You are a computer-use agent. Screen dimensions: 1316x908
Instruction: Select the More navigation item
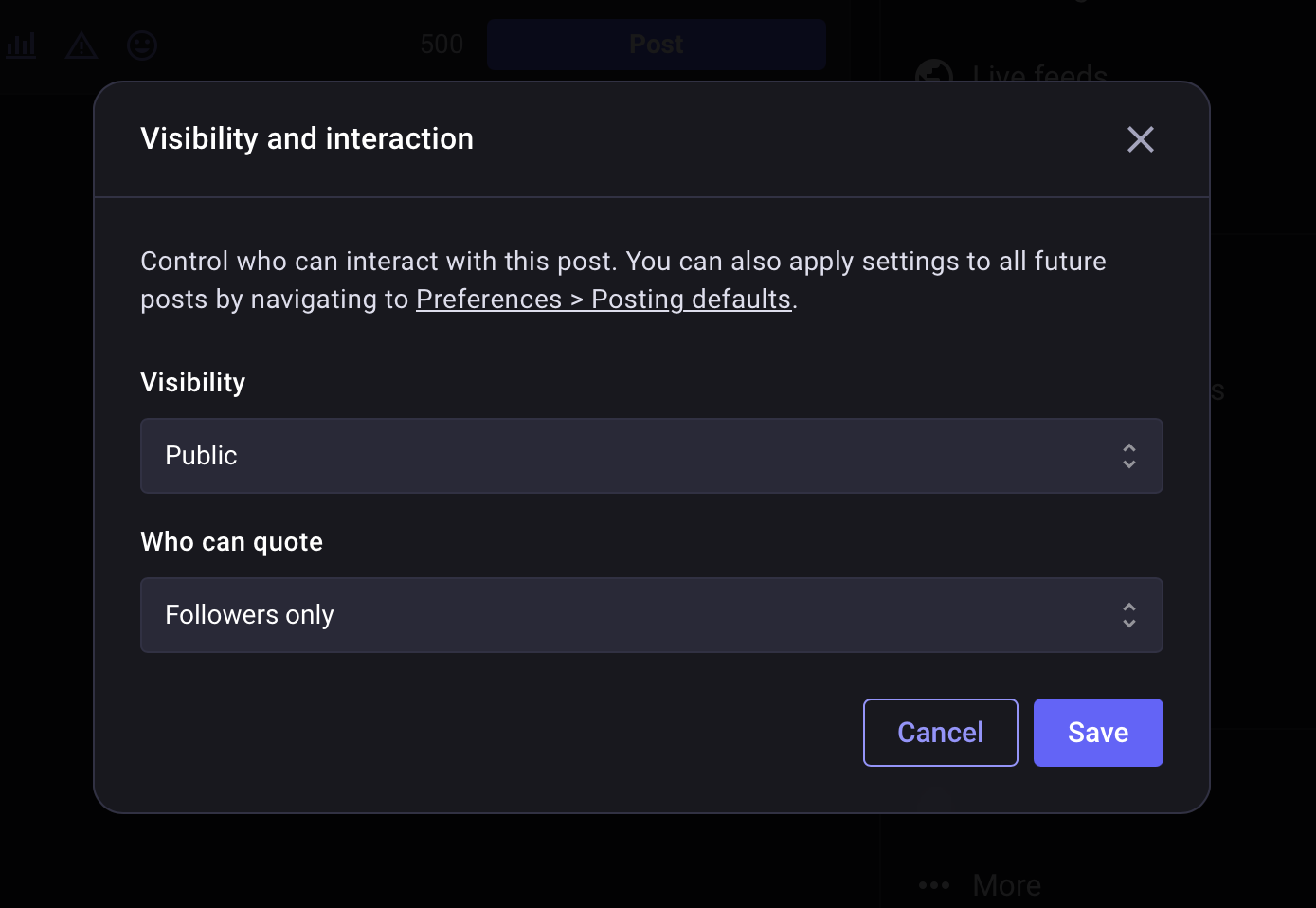point(1006,885)
